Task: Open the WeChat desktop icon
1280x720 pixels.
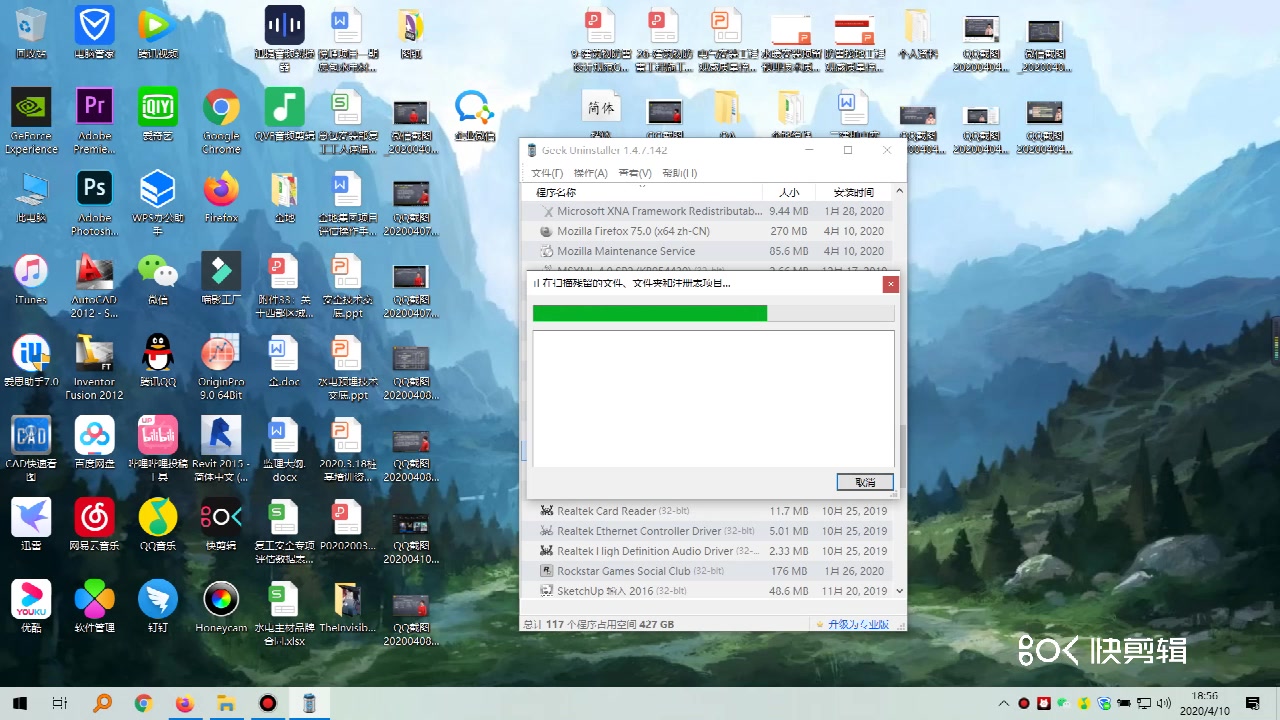Action: (157, 277)
